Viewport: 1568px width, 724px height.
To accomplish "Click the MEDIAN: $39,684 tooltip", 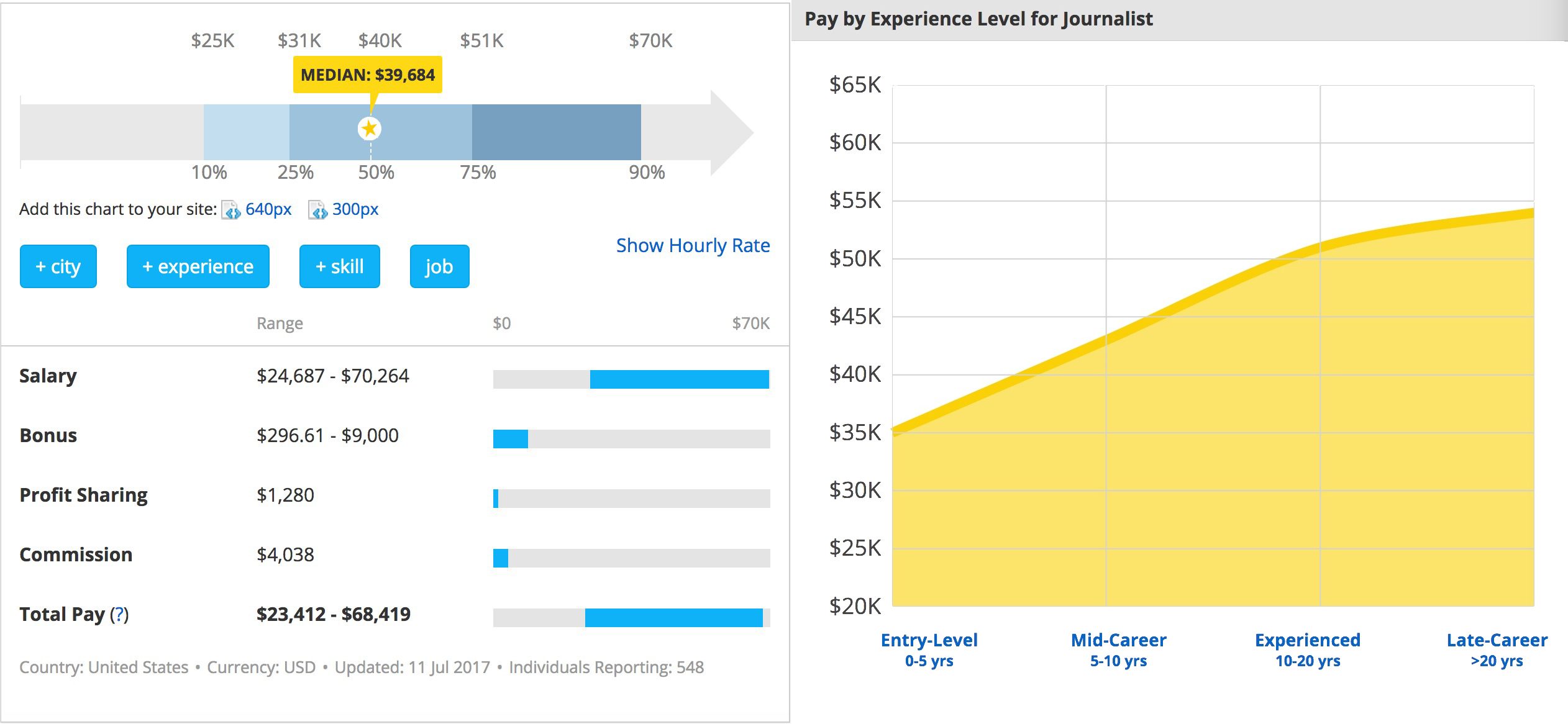I will pyautogui.click(x=368, y=75).
